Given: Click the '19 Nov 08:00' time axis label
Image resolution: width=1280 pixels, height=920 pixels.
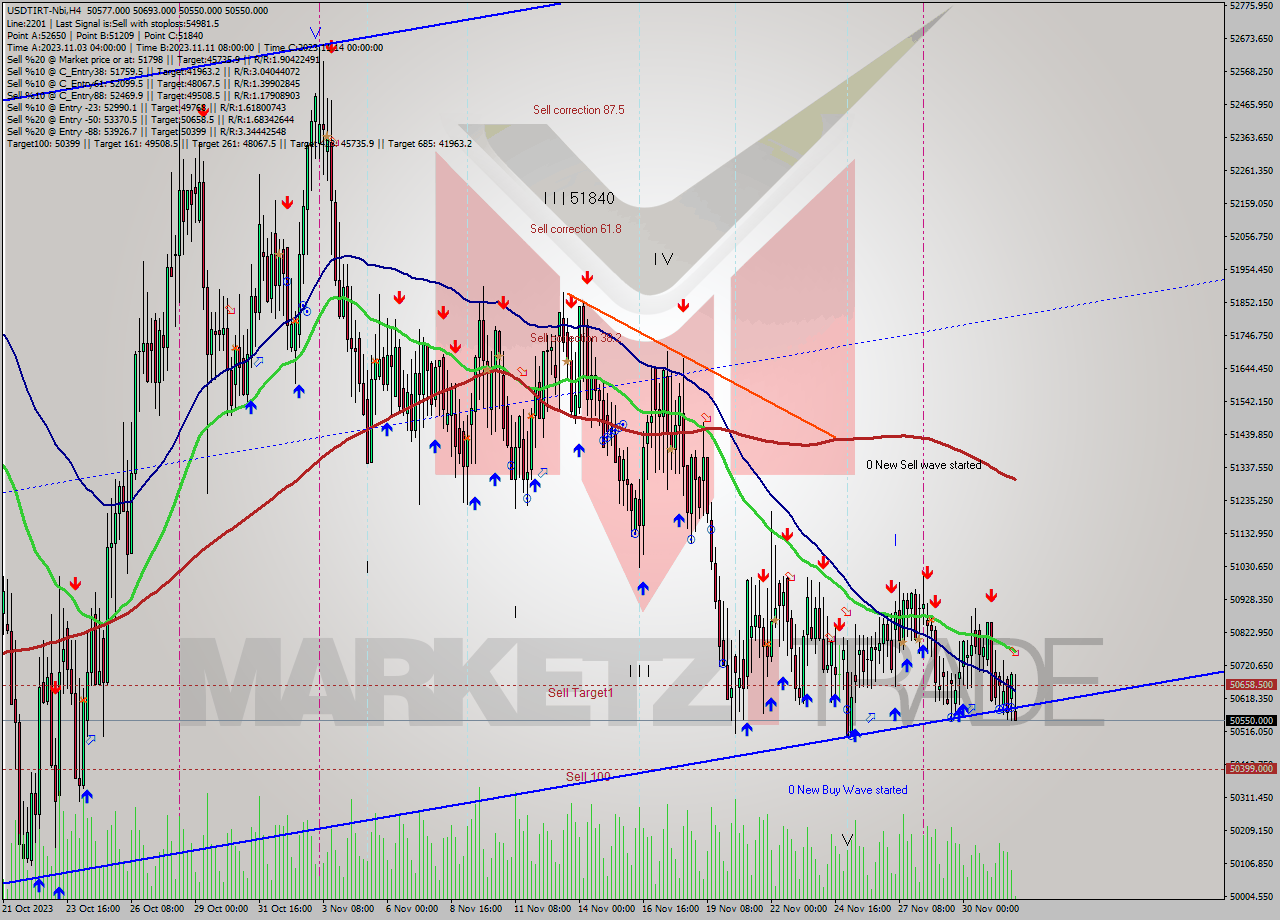Looking at the screenshot, I should tap(734, 909).
